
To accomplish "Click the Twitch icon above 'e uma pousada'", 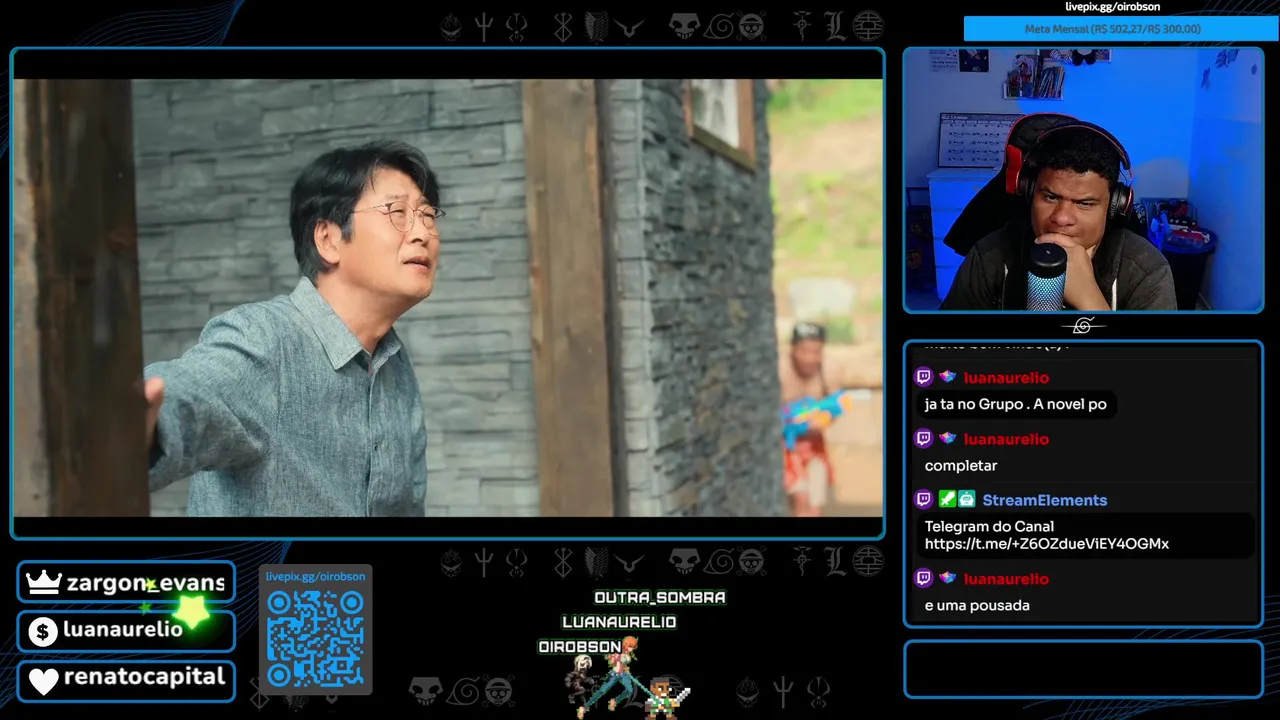I will 923,578.
